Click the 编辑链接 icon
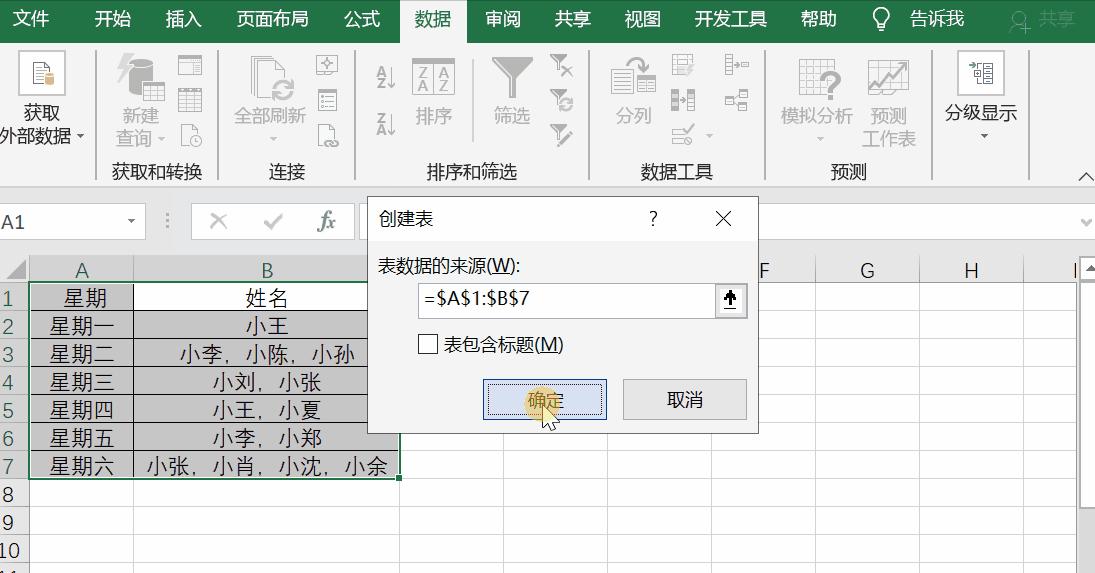1095x573 pixels. [327, 135]
